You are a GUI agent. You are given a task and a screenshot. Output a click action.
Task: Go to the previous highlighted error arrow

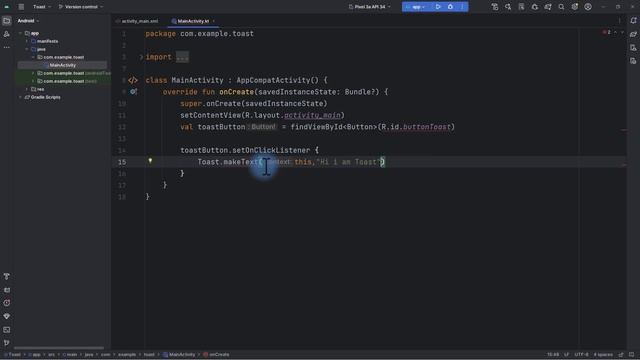click(x=616, y=32)
